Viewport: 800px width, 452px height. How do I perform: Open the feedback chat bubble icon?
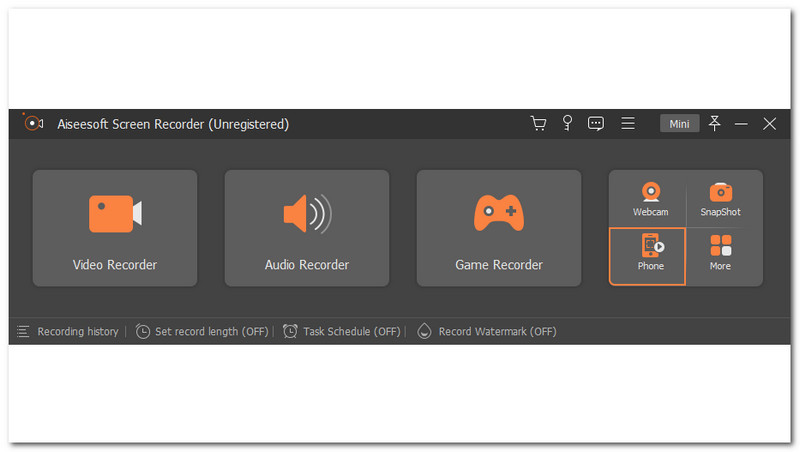(x=595, y=123)
